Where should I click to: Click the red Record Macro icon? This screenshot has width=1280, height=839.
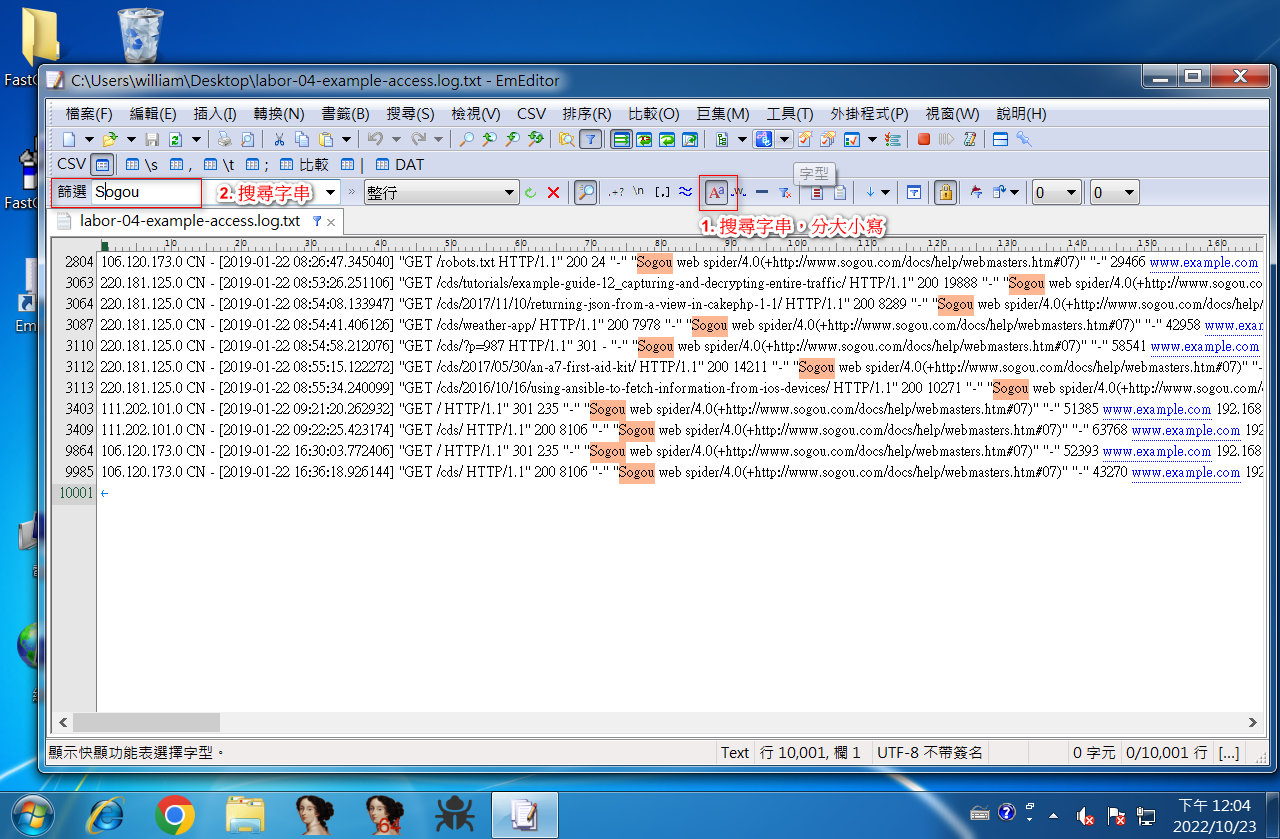tap(924, 139)
